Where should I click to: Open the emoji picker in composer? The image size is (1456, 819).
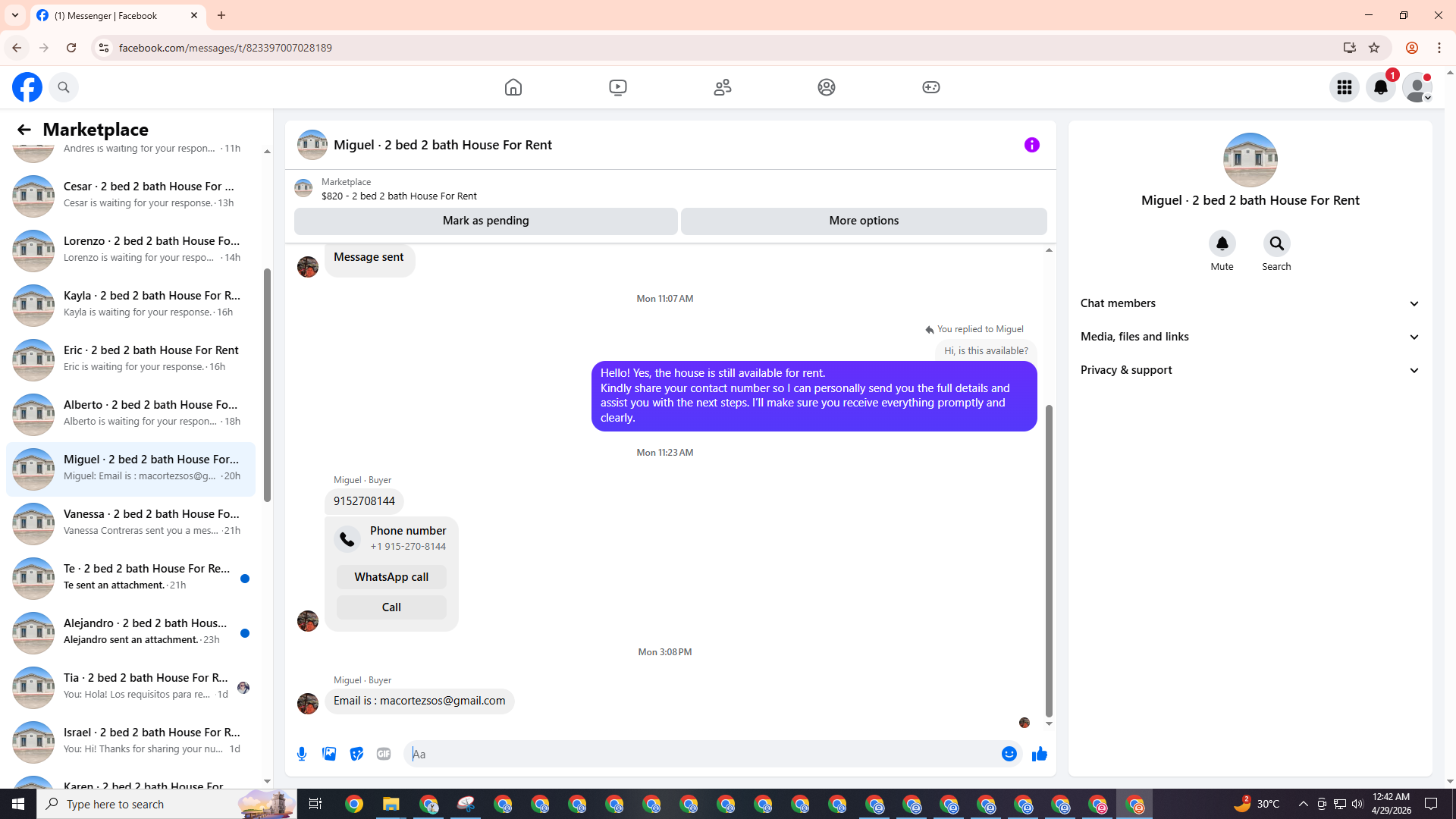1009,754
